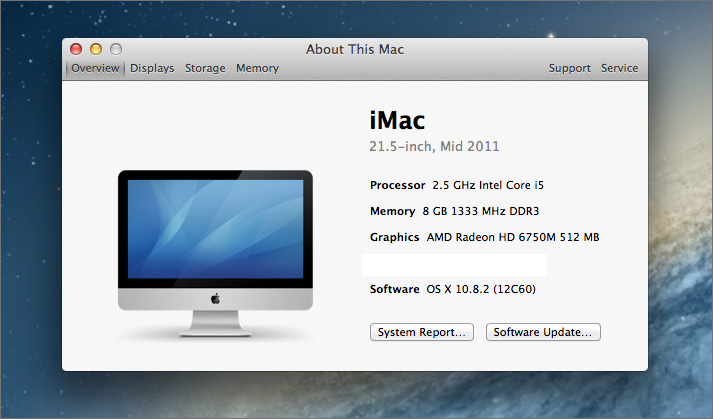Click the '8 GB 1333 MHz DDR3' value
This screenshot has width=713, height=419.
pyautogui.click(x=481, y=211)
